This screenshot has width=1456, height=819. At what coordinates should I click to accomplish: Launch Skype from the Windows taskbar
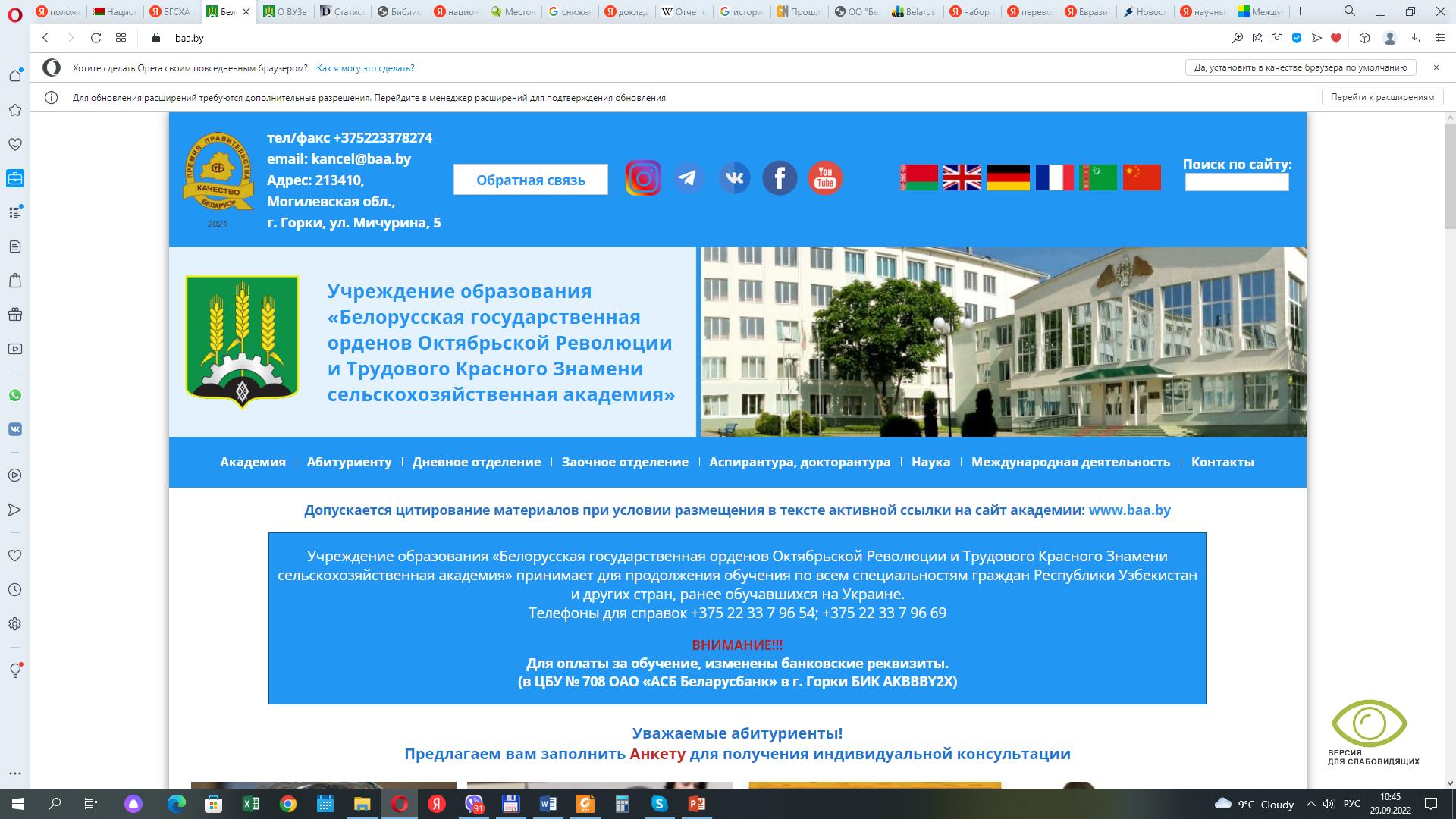[659, 802]
